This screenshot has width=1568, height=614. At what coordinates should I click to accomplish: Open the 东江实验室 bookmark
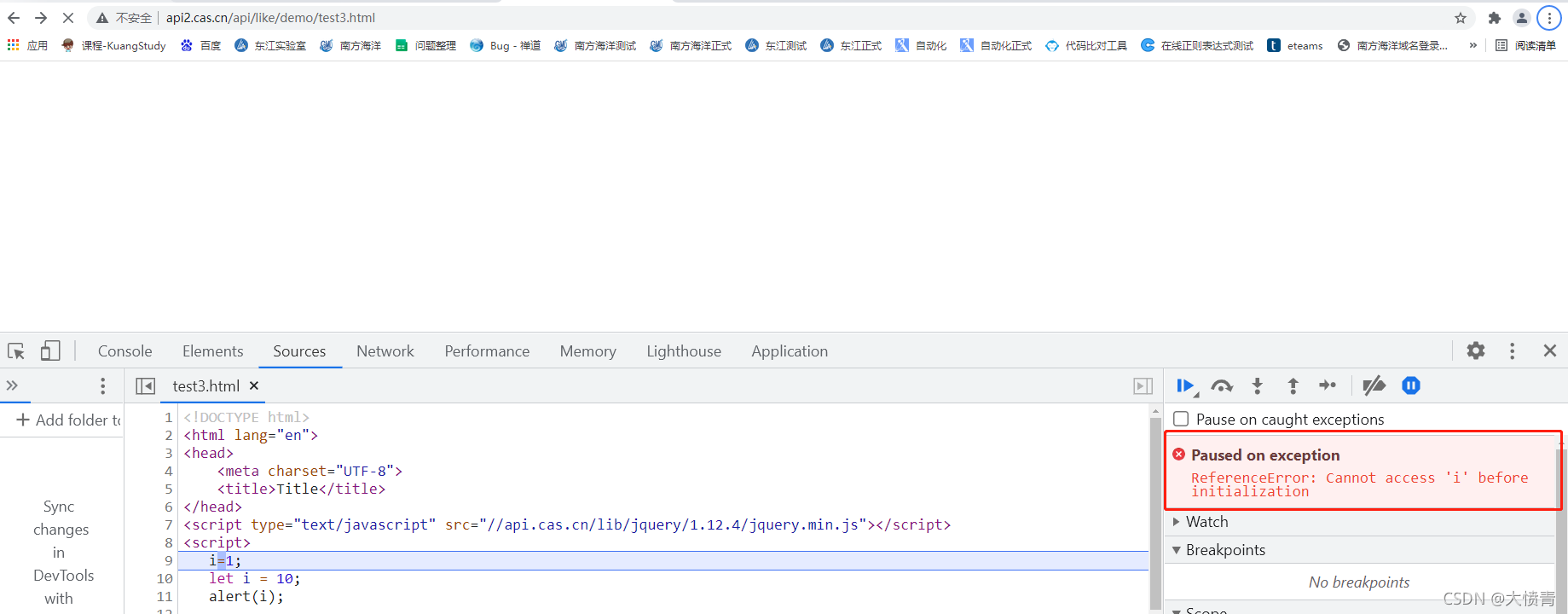click(x=270, y=45)
